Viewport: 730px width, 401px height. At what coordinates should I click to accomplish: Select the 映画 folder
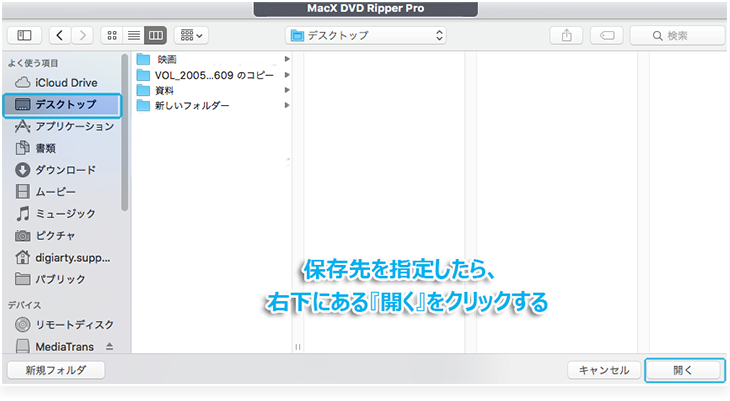(214, 59)
